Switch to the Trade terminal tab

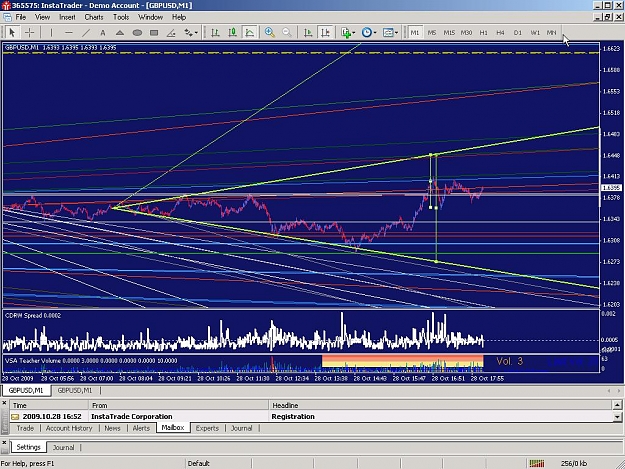25,428
